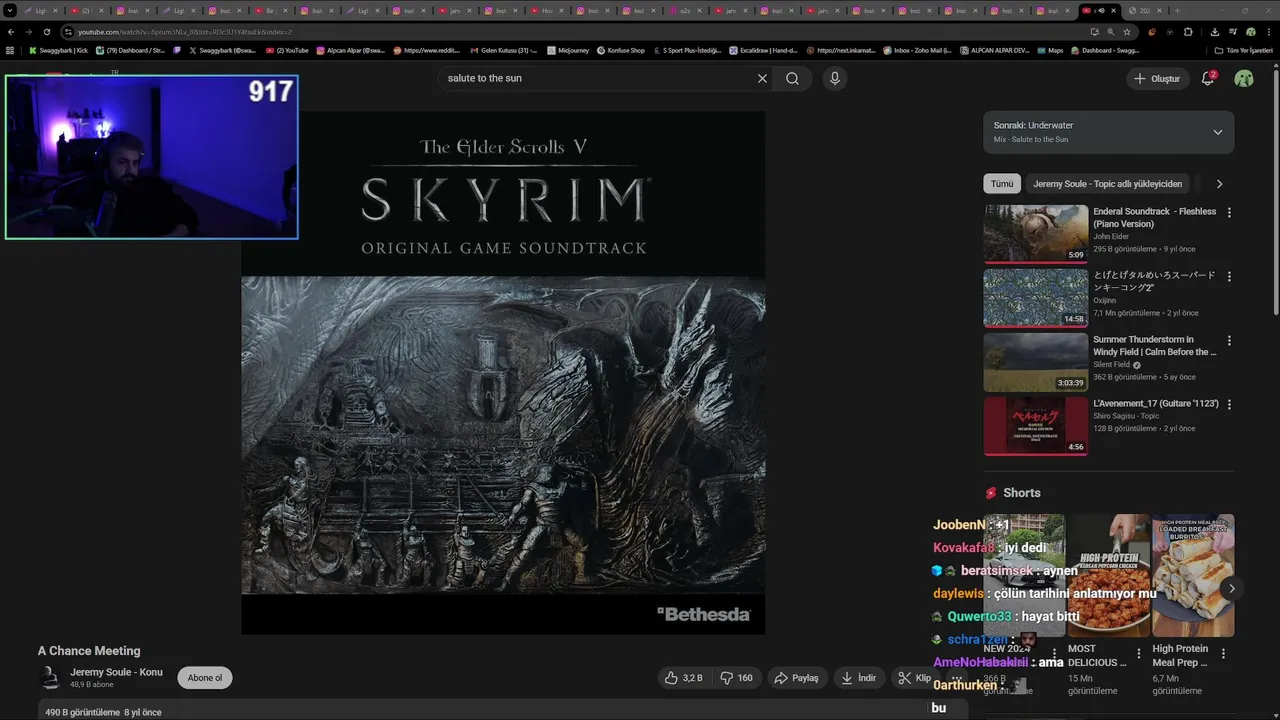Select Jeremy Soule - Topic adlı yükleyiciden chip
The height and width of the screenshot is (720, 1280).
[x=1107, y=184]
